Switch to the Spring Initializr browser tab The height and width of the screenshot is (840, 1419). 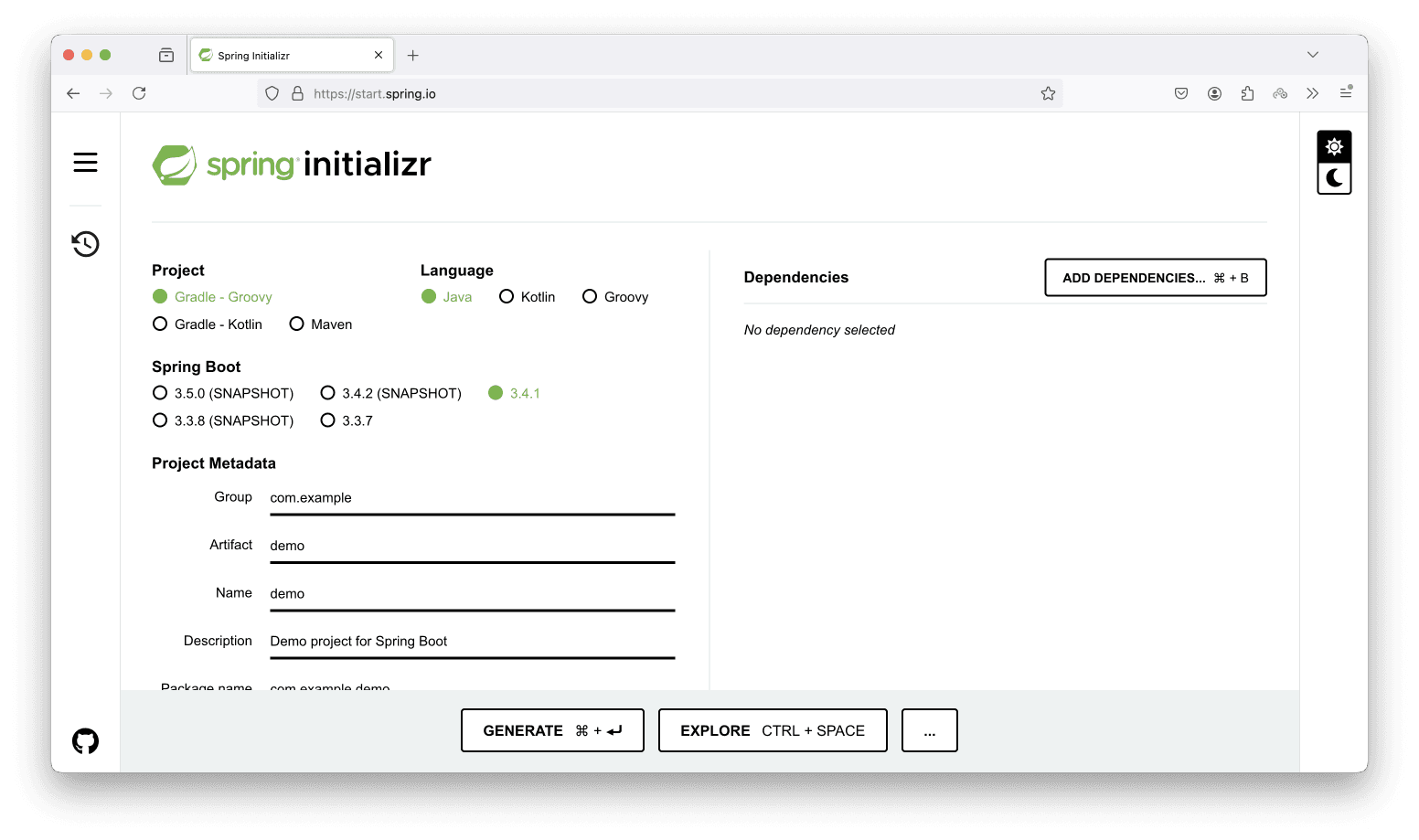point(292,56)
